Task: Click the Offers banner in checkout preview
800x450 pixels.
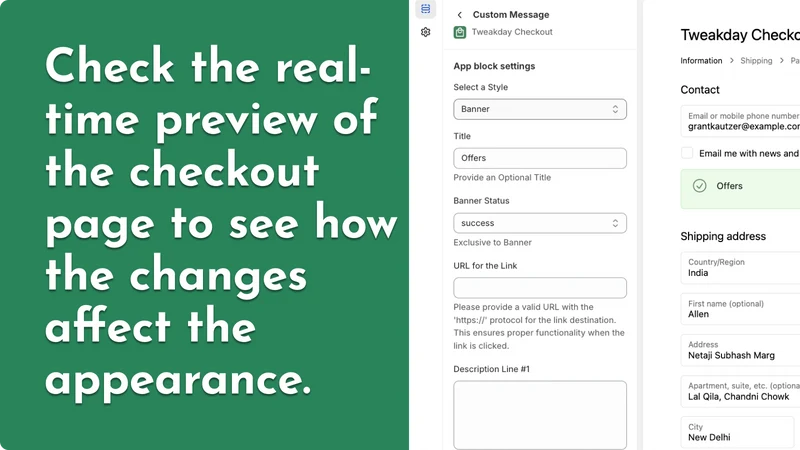Action: 740,189
